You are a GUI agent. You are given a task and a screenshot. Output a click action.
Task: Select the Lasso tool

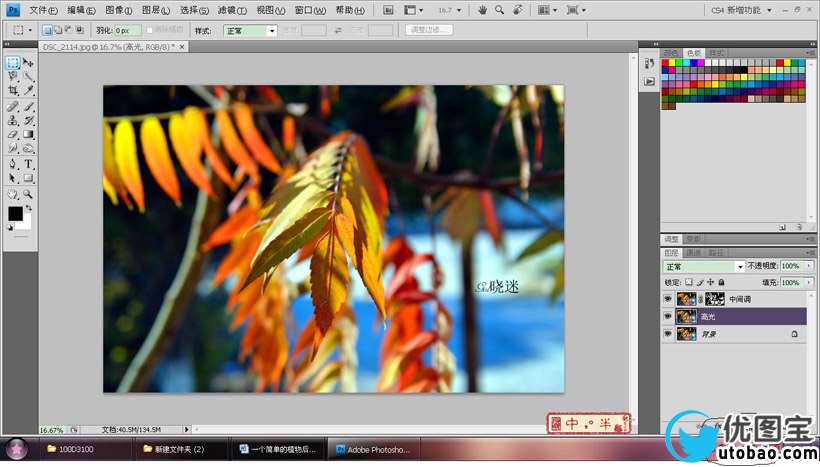point(13,76)
